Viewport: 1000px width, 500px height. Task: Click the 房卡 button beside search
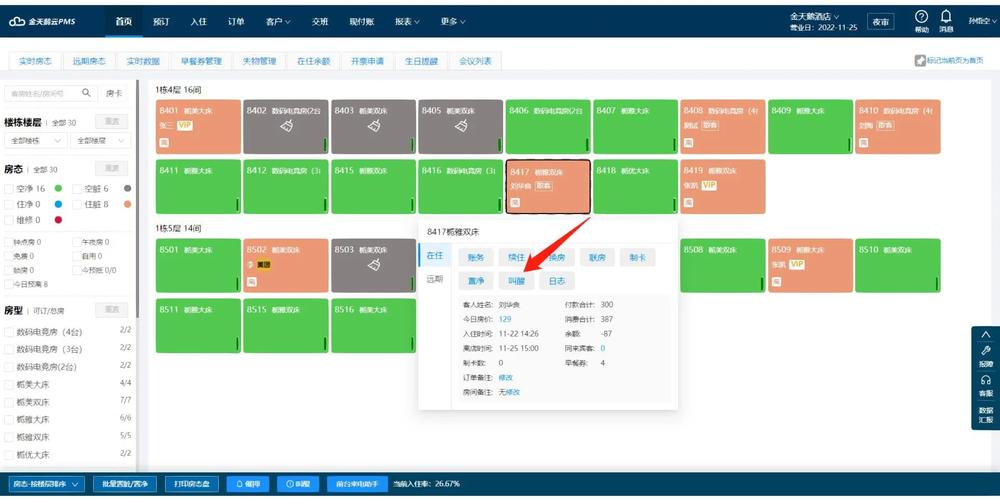point(114,93)
